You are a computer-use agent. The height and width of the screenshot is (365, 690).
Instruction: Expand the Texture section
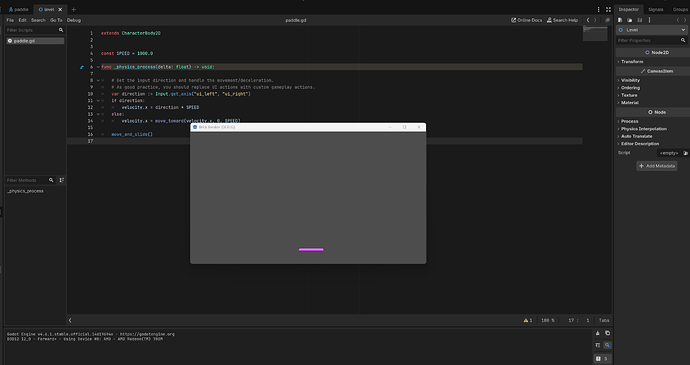tap(629, 96)
